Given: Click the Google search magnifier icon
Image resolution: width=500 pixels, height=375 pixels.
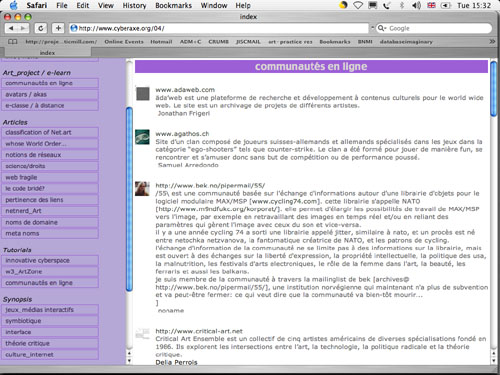Looking at the screenshot, I should coord(382,28).
